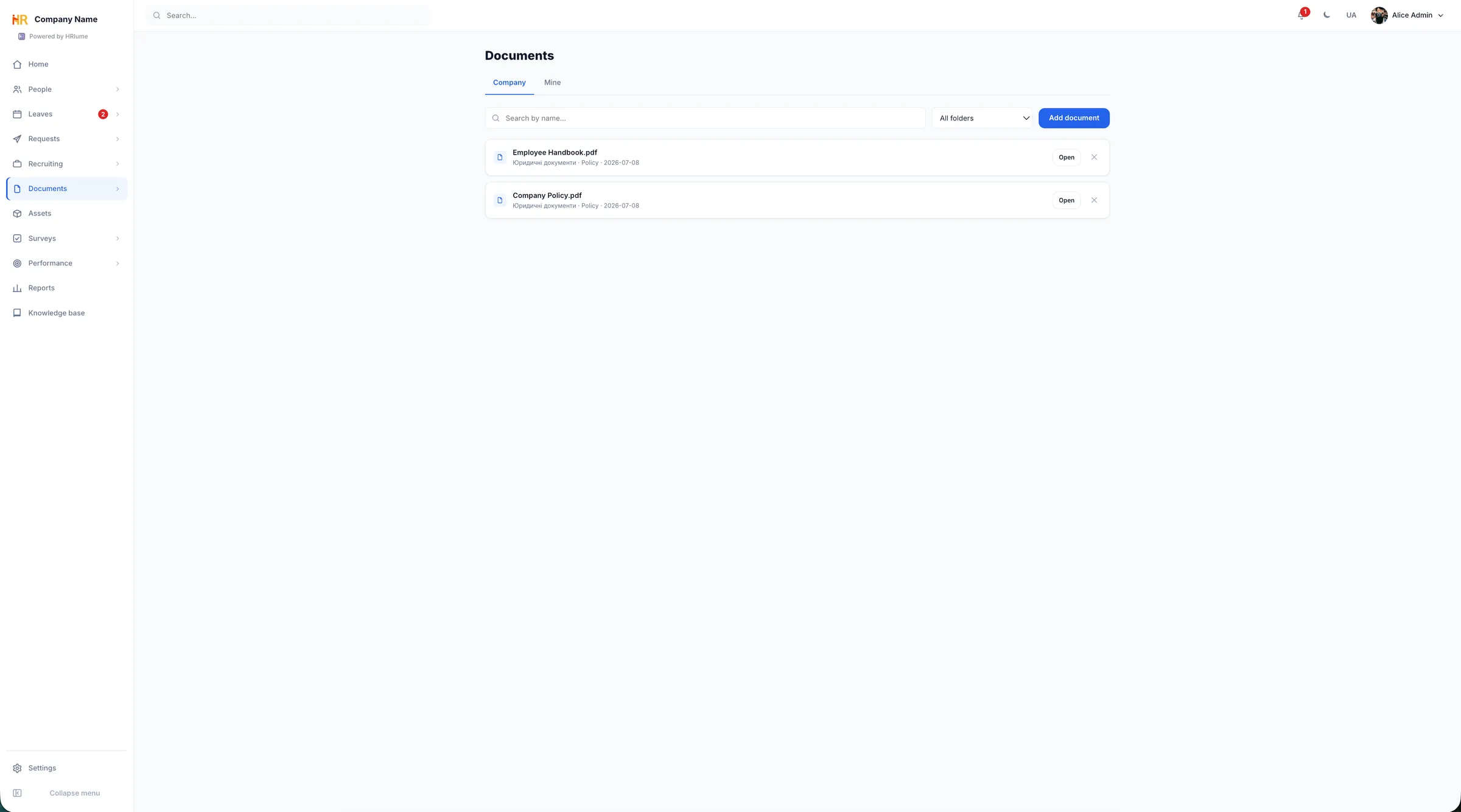Click the Reports bar chart icon
This screenshot has width=1461, height=812.
(x=17, y=289)
